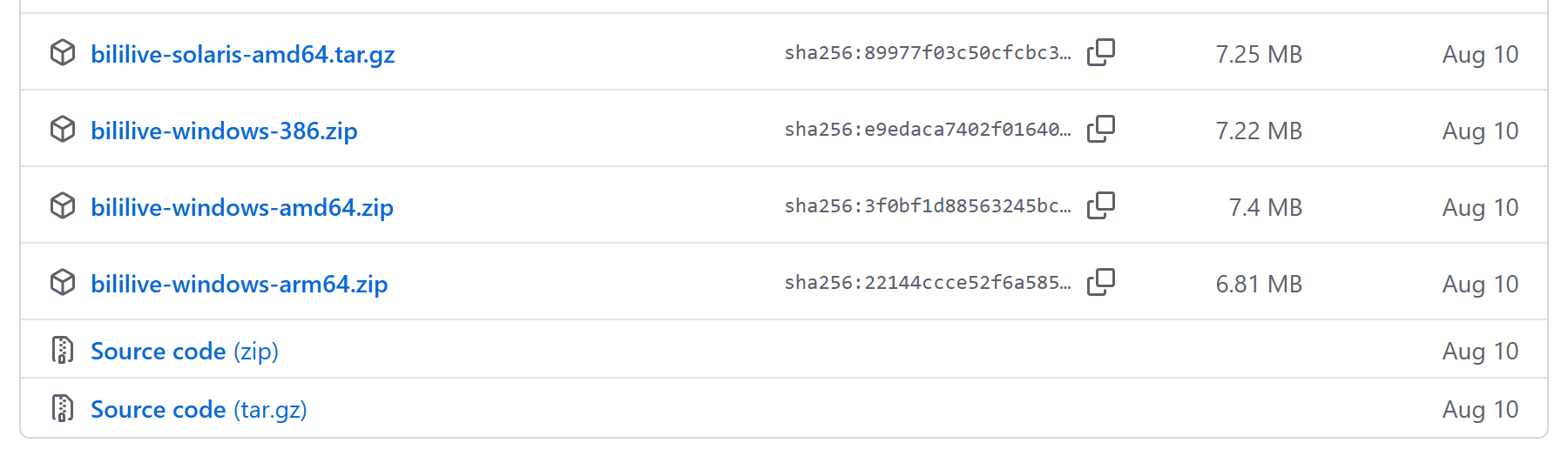The image size is (1568, 463).
Task: Download bililive-windows-arm64.zip
Action: (239, 284)
